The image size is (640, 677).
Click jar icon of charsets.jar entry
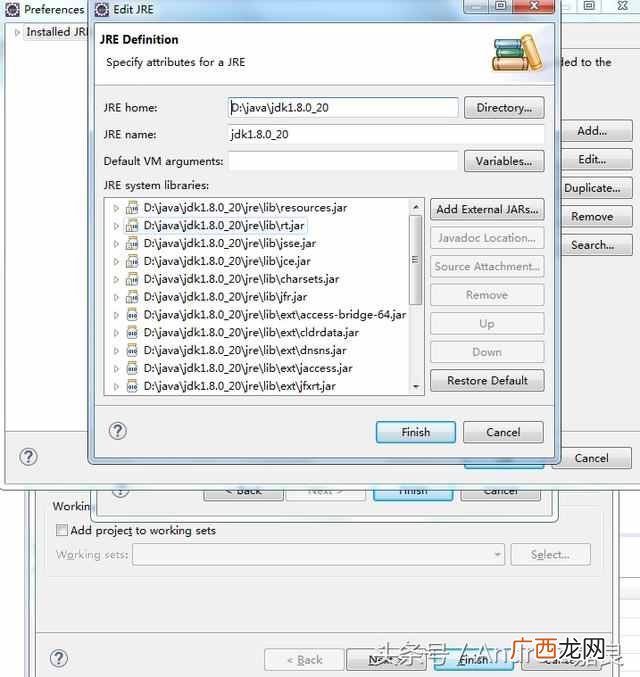pos(132,279)
